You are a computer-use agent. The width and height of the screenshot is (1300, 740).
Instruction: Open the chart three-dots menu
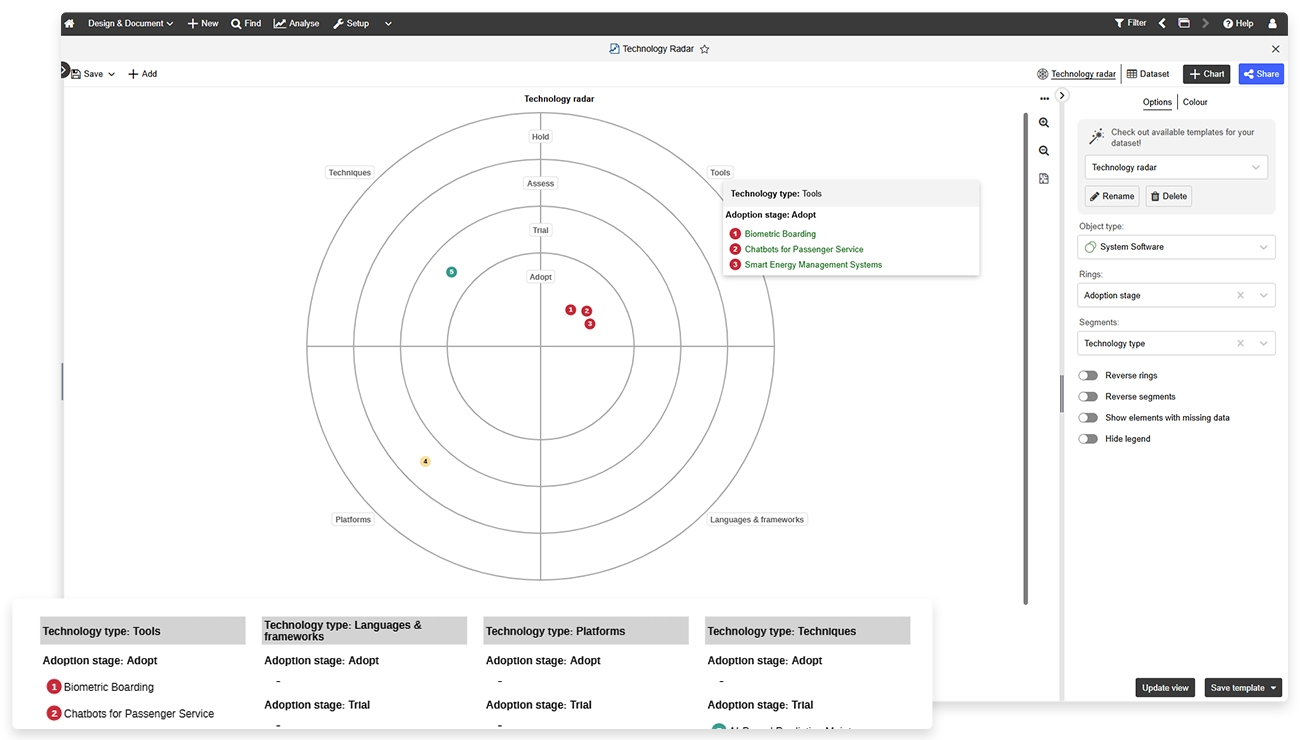(1044, 99)
